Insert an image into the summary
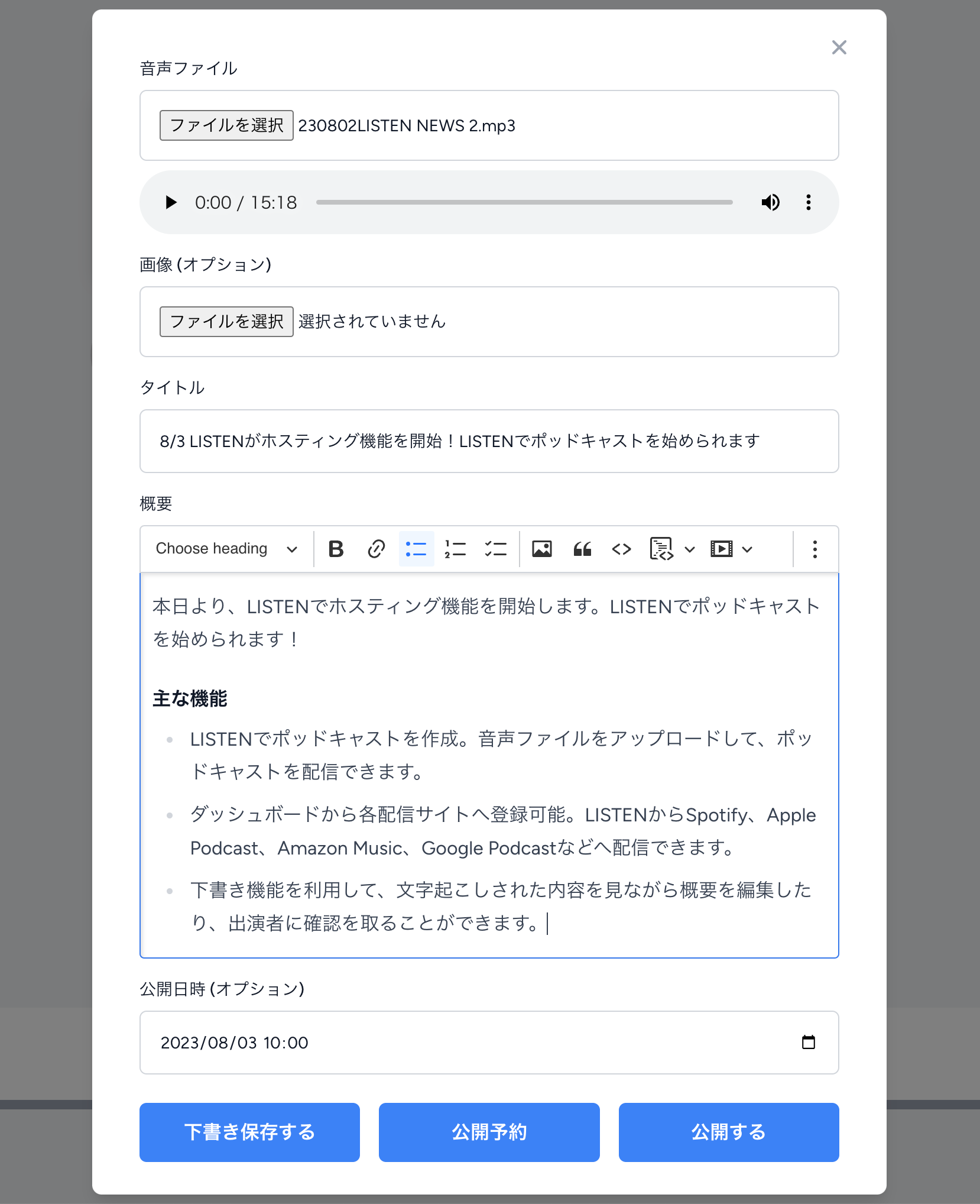The image size is (980, 1204). coord(542,549)
